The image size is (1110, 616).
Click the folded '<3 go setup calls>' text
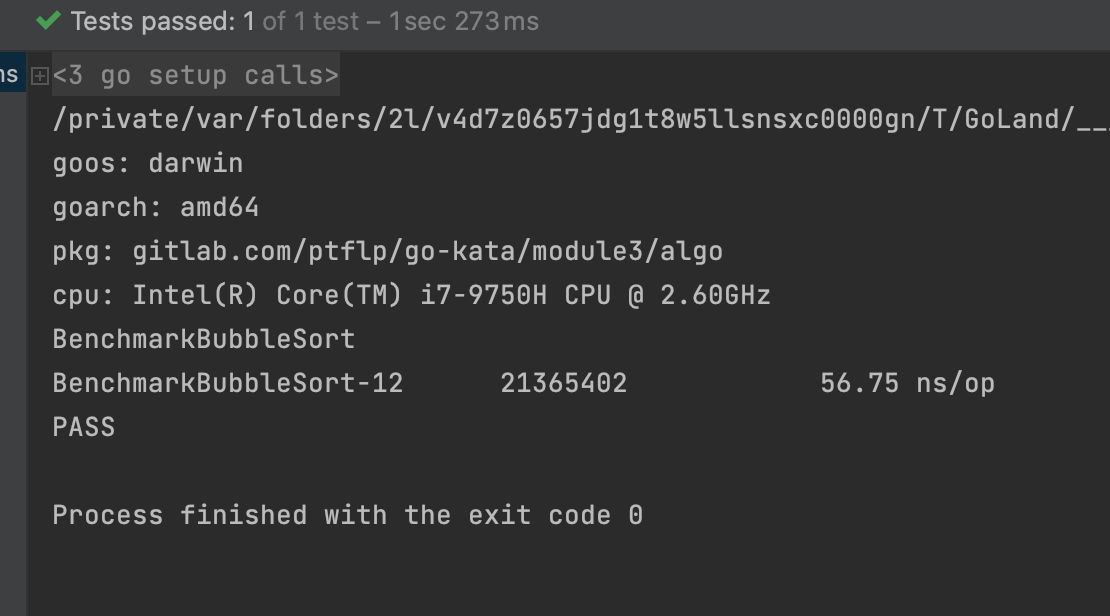(x=195, y=76)
